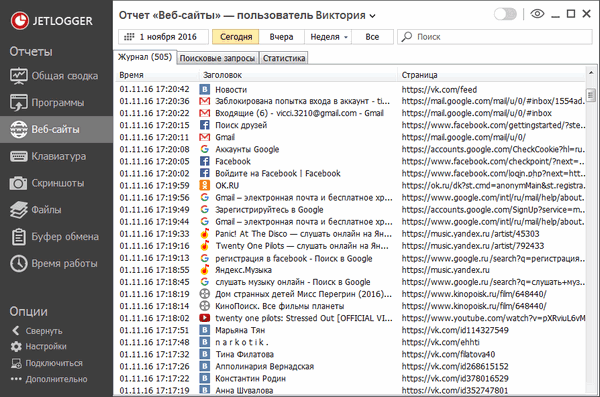Click the scrollbar up arrow

[591, 73]
